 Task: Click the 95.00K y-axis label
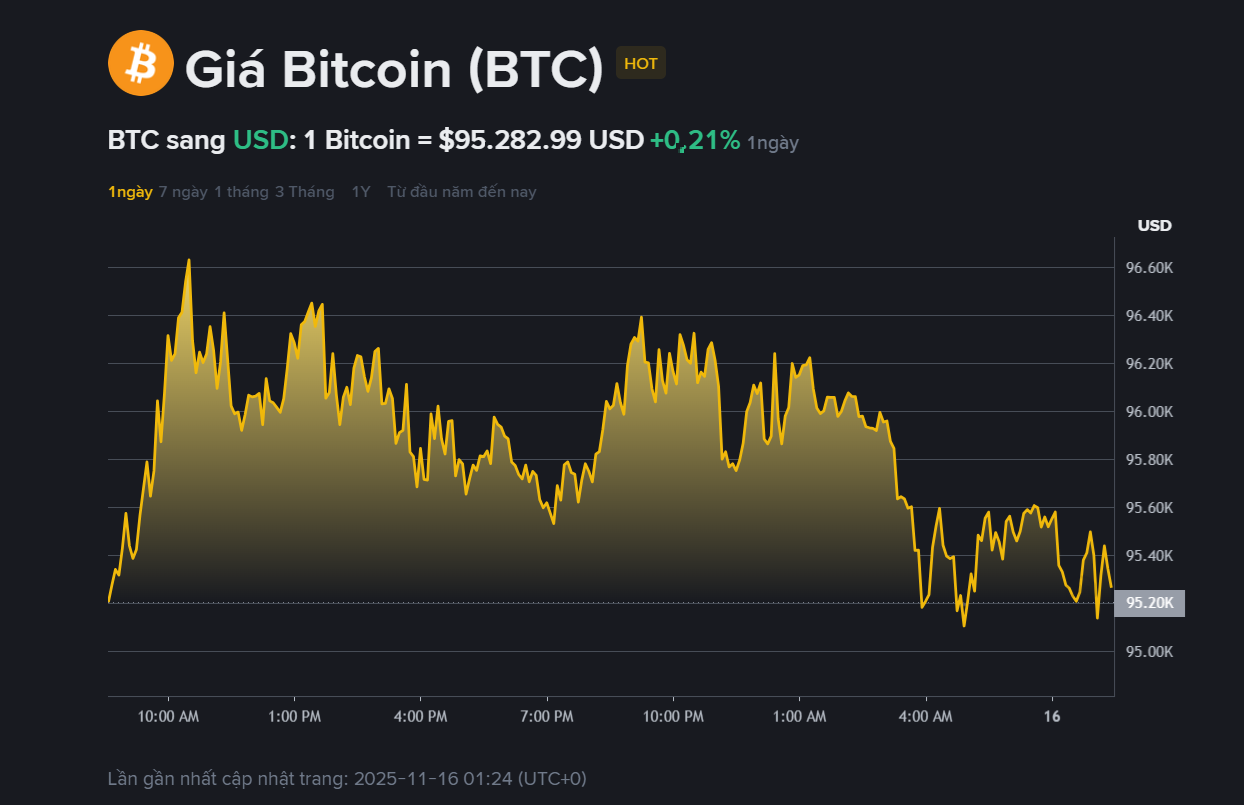pyautogui.click(x=1149, y=652)
